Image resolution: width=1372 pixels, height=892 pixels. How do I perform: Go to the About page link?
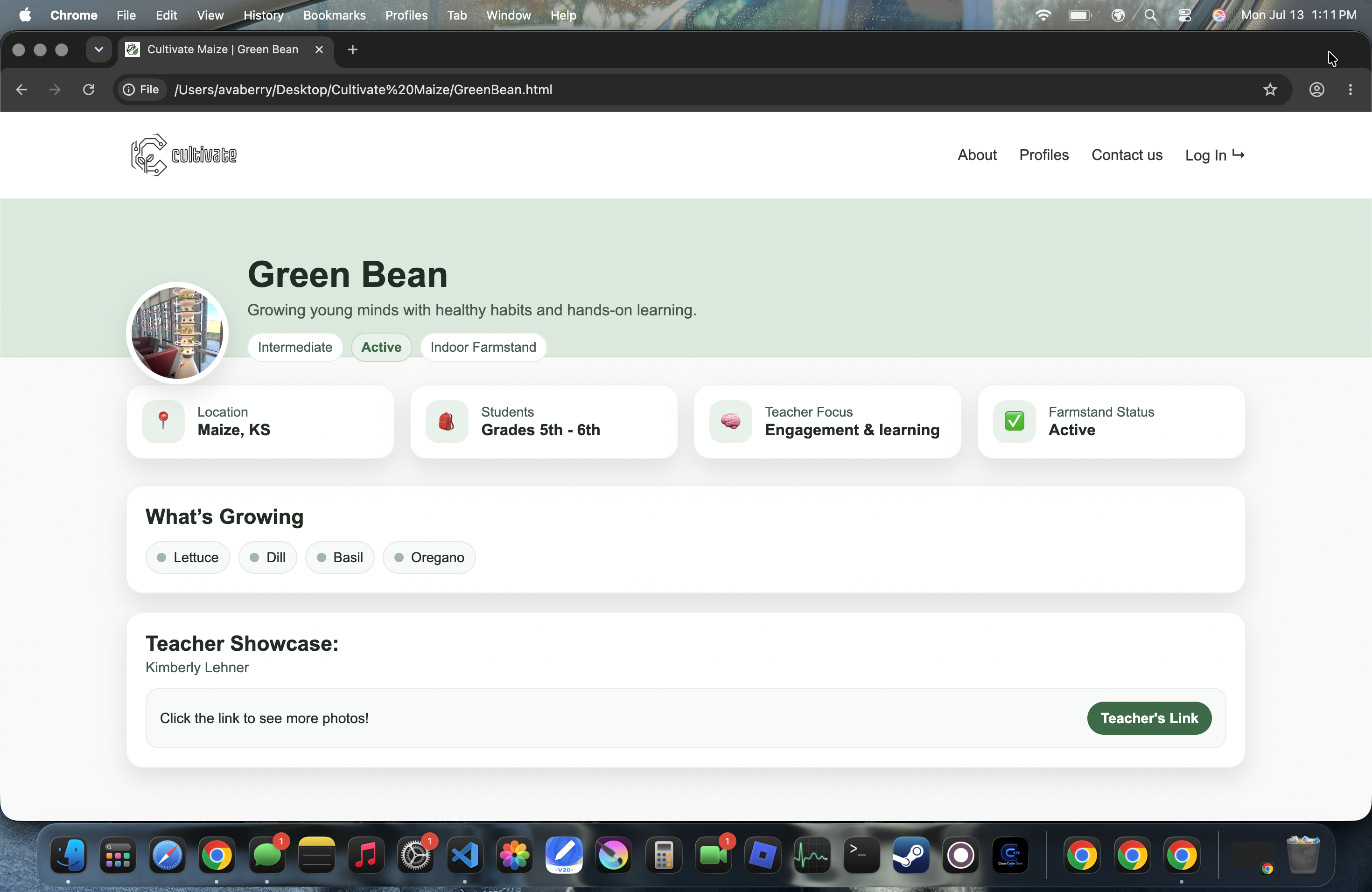(x=977, y=154)
